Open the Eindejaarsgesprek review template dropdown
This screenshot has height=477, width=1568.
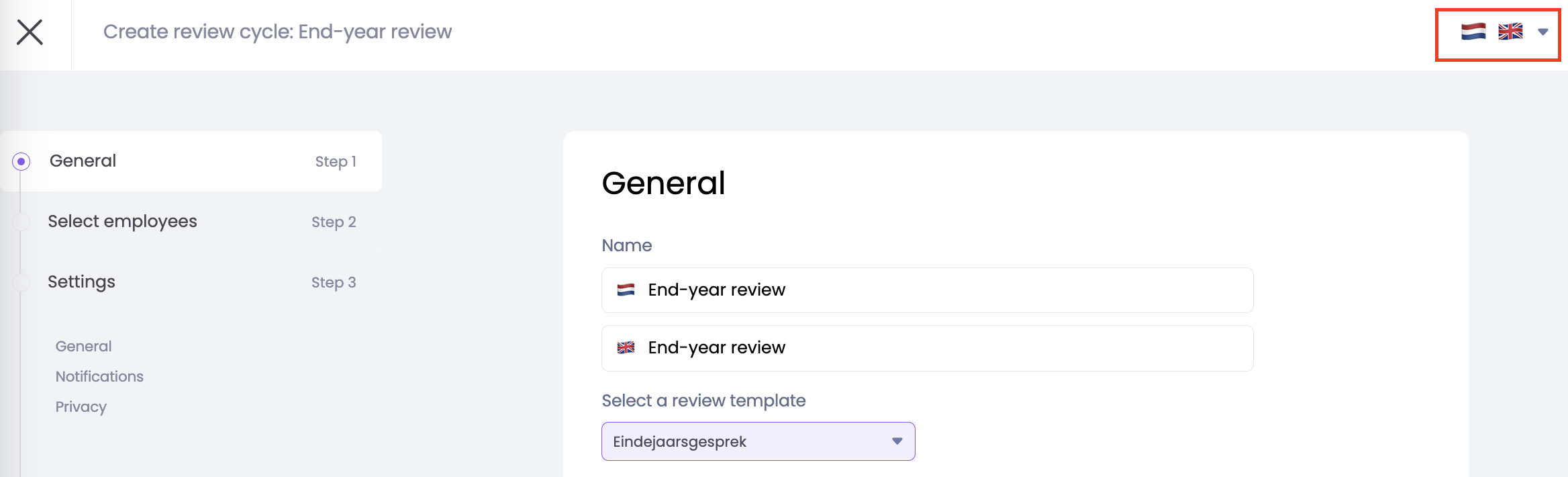pos(745,441)
